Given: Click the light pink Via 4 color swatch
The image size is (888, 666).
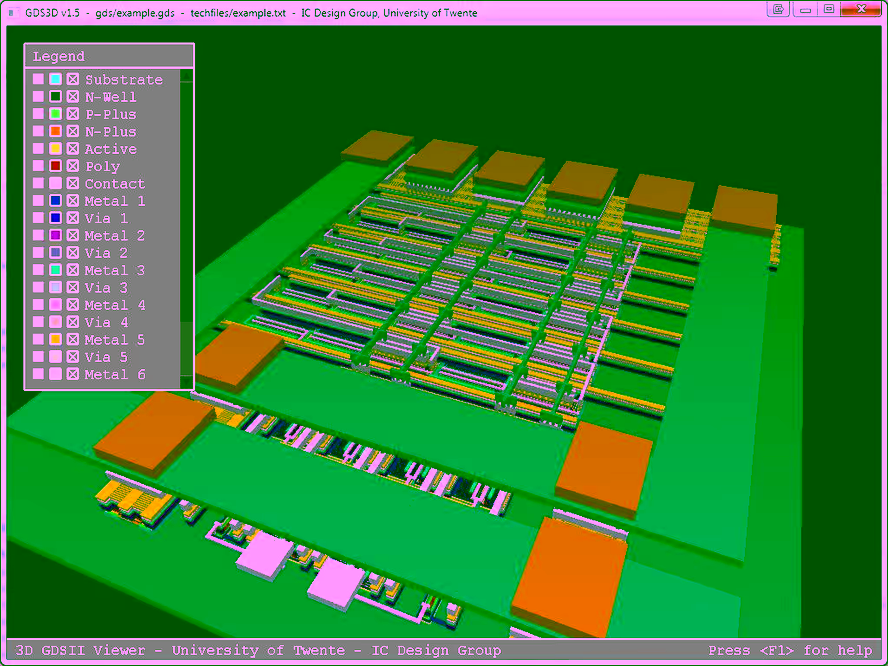Looking at the screenshot, I should click(x=55, y=322).
